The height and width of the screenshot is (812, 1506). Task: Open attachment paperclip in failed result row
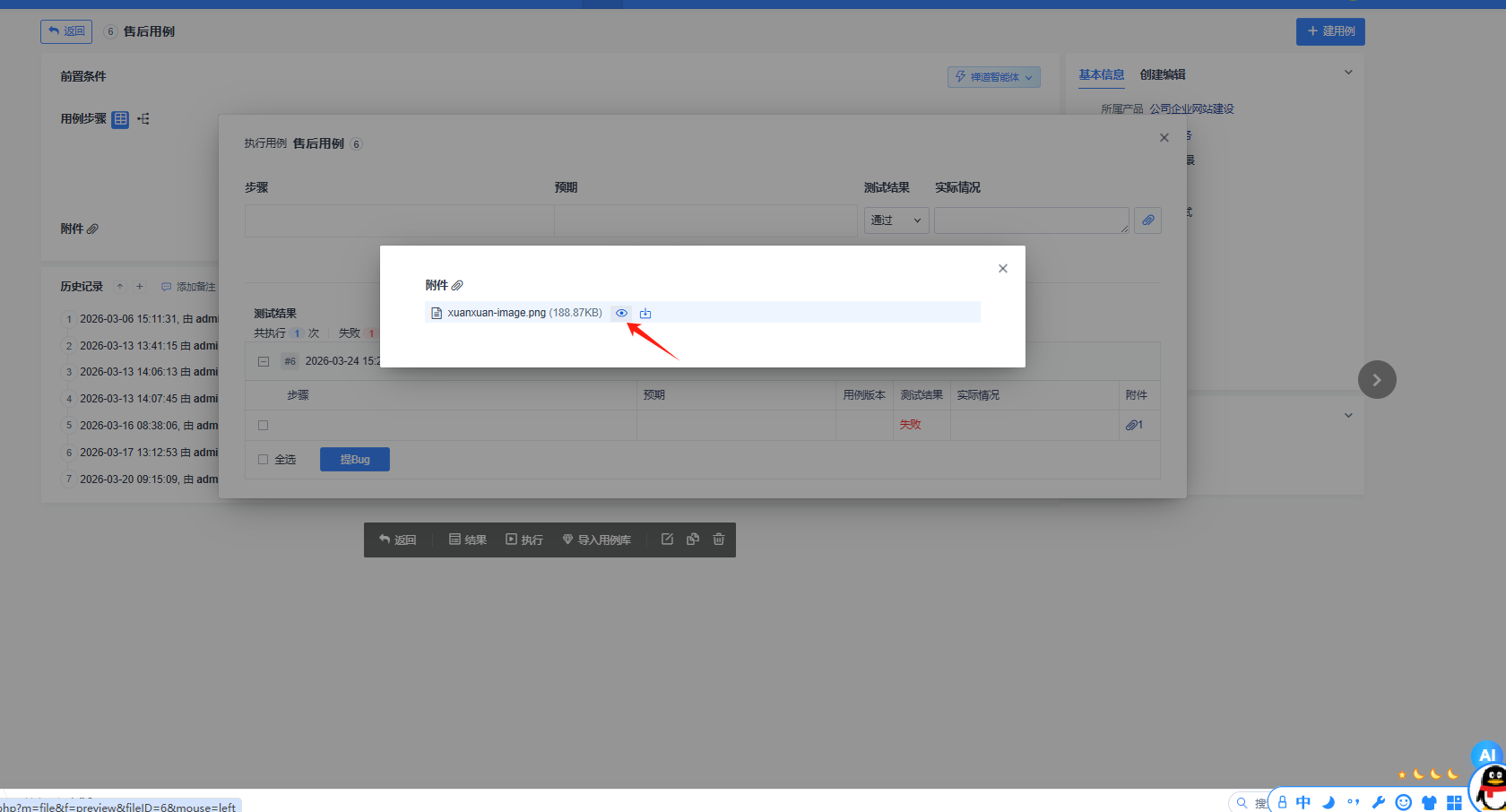(1134, 425)
